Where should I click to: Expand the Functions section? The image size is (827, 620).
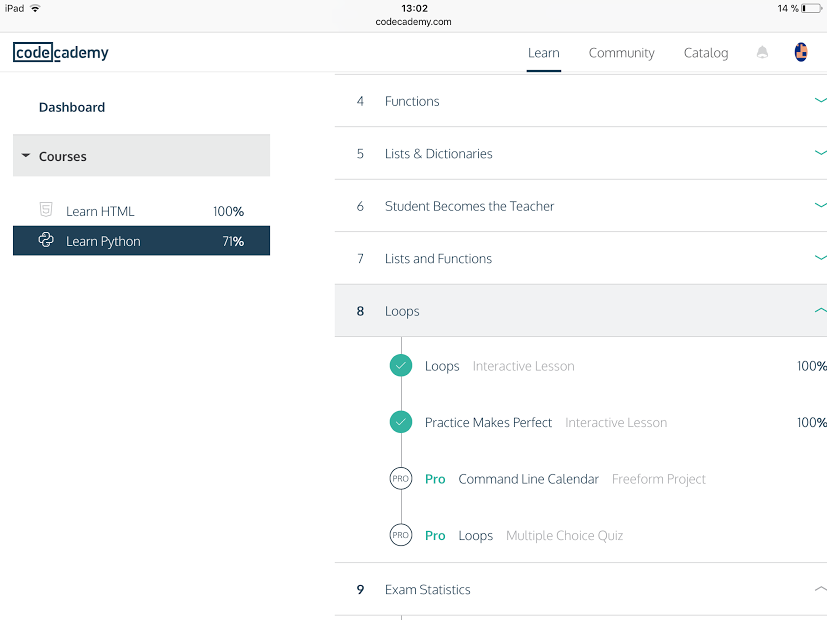(581, 101)
